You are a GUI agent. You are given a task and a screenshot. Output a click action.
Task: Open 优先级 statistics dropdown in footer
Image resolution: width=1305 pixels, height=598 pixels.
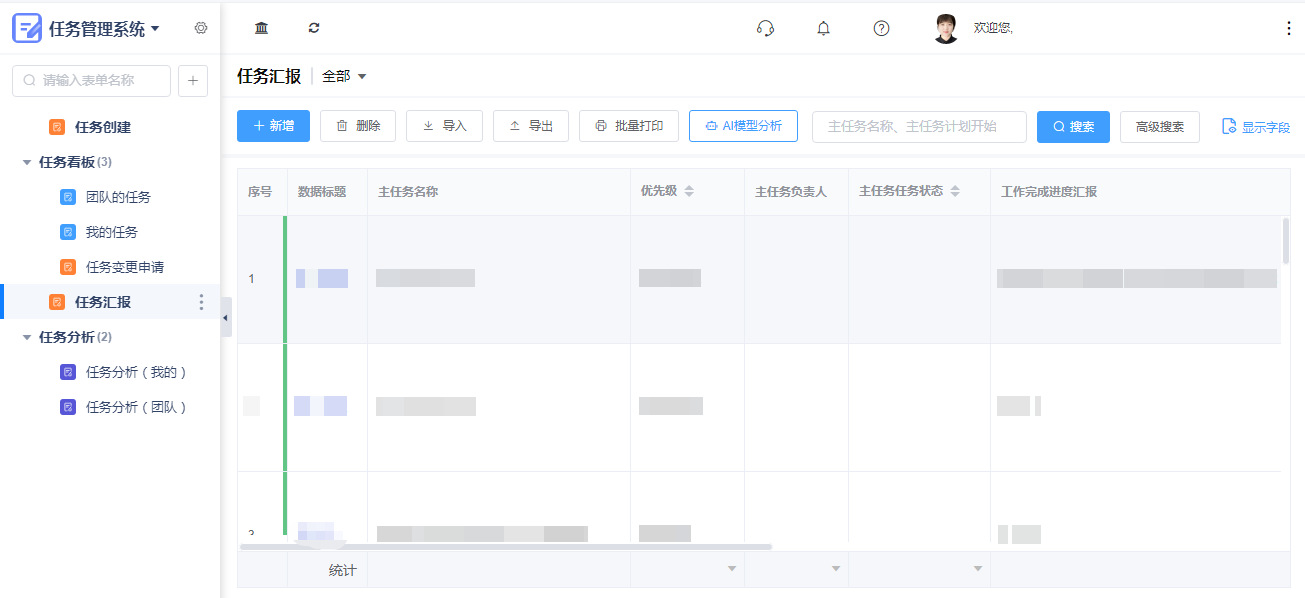pos(731,569)
